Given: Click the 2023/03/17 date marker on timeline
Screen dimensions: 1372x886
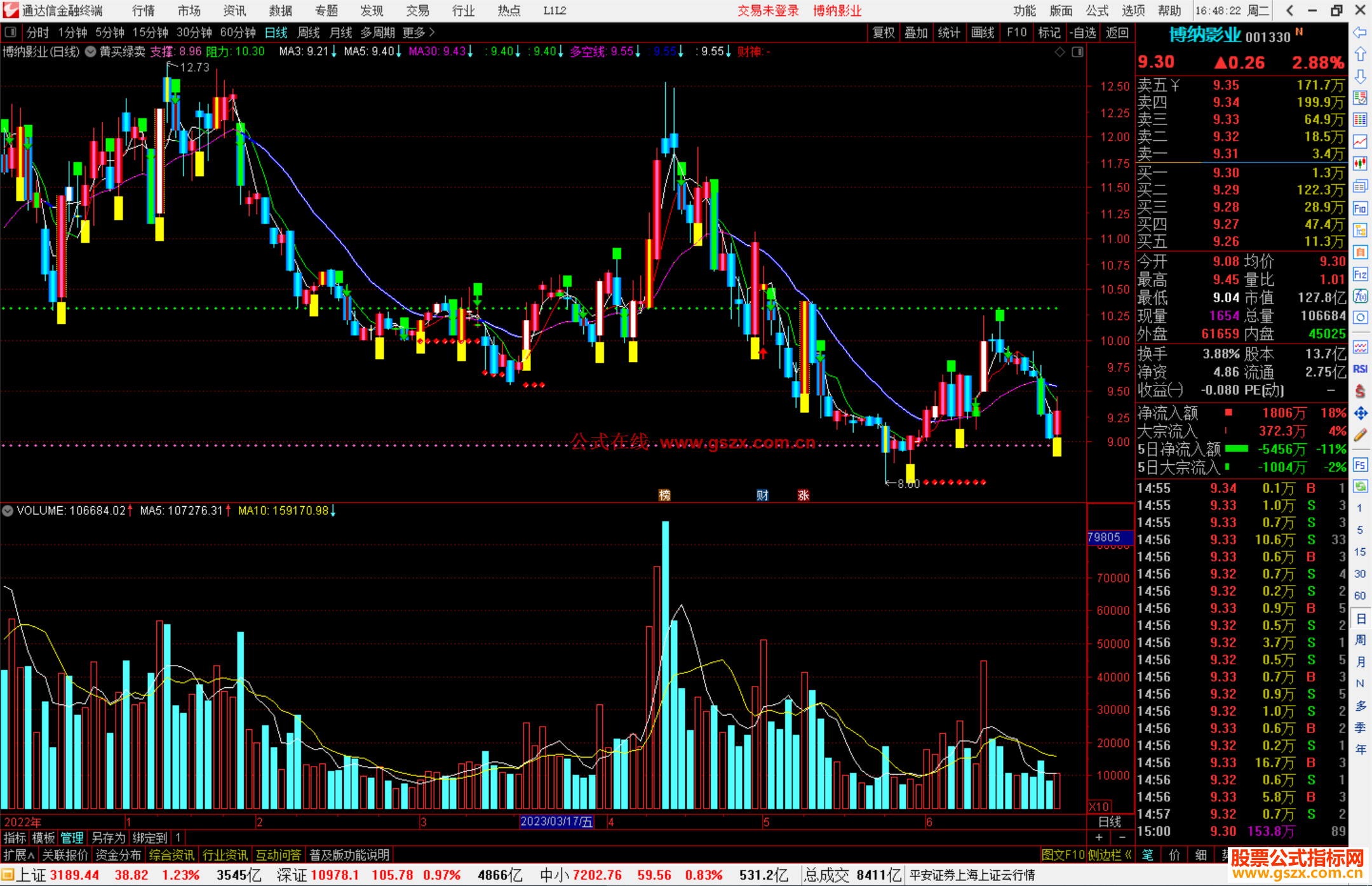Looking at the screenshot, I should [556, 821].
